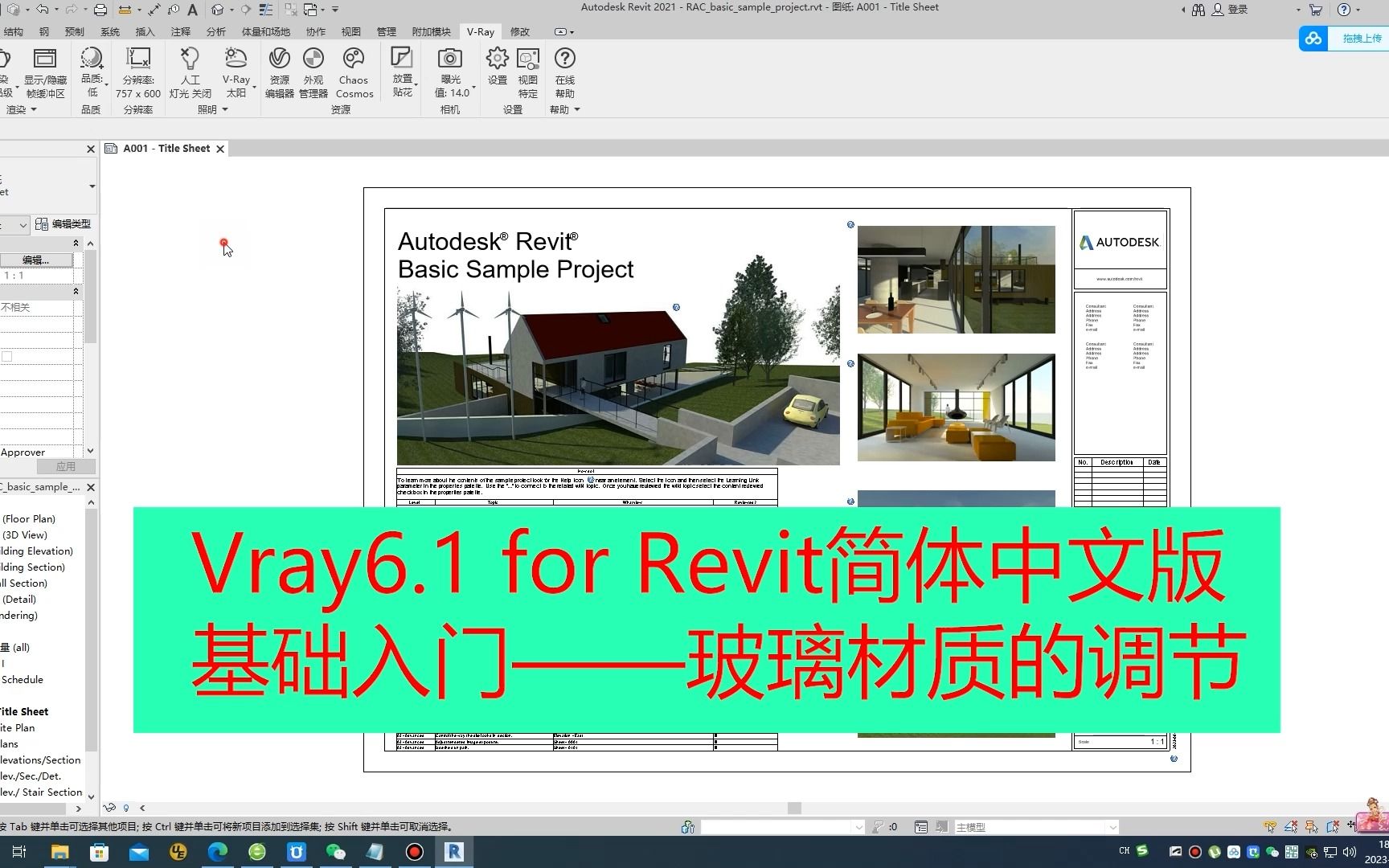Screen dimensions: 1389x868
Task: Click the Thin Lines icon in quick access toolbar
Action: [x=266, y=10]
